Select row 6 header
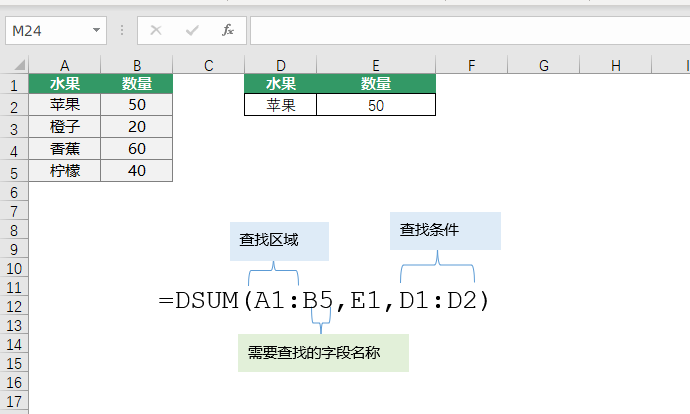This screenshot has width=690, height=414. (x=14, y=192)
